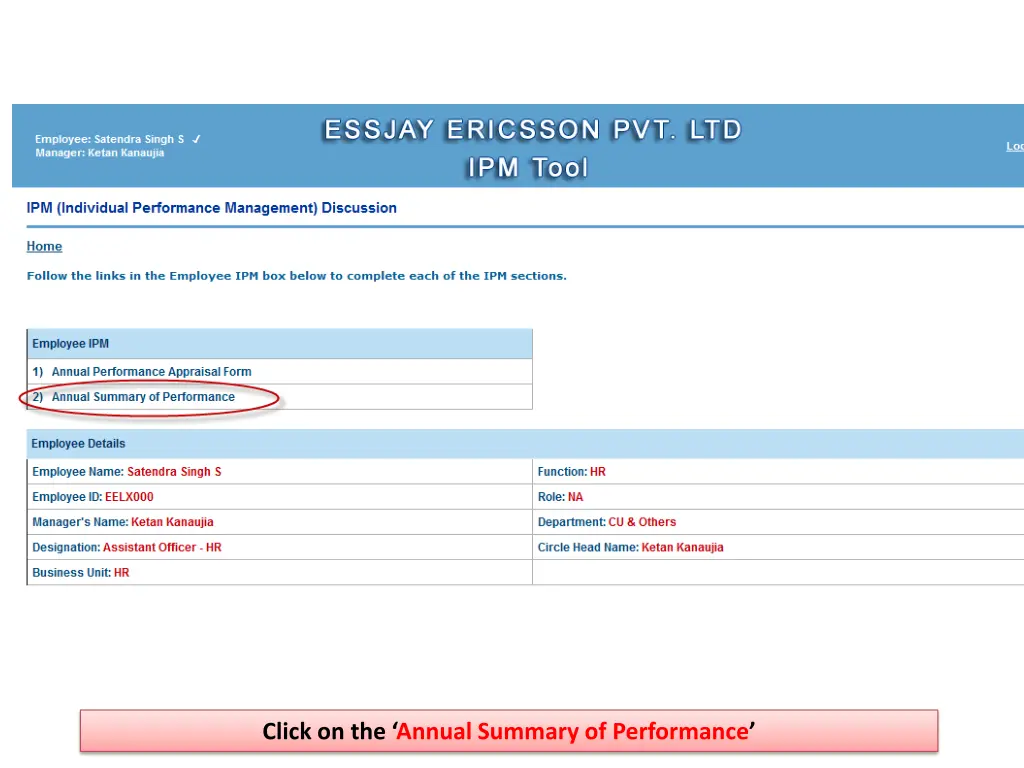Click the red instruction banner at bottom

point(509,731)
